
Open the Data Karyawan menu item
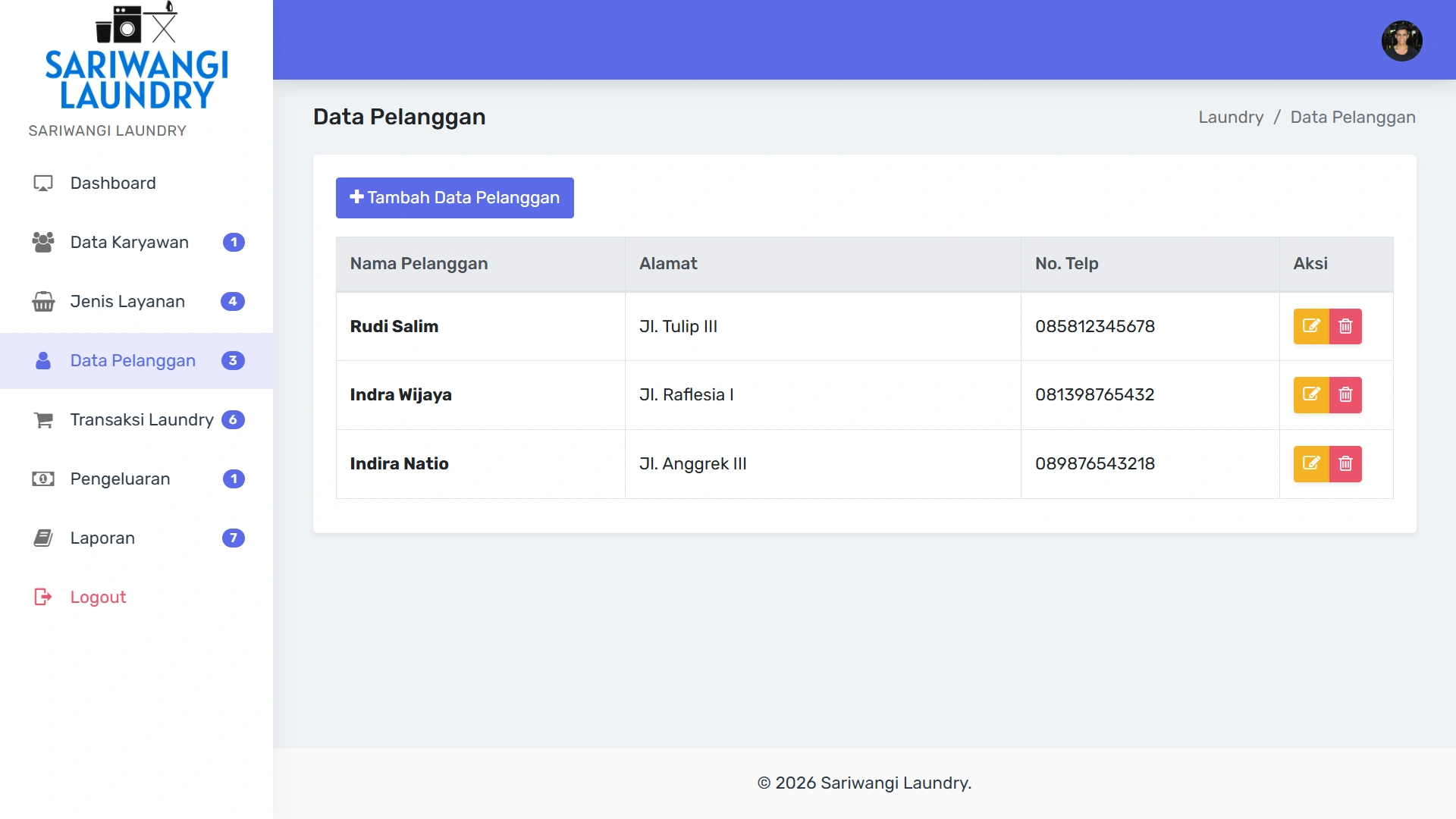[x=136, y=243]
